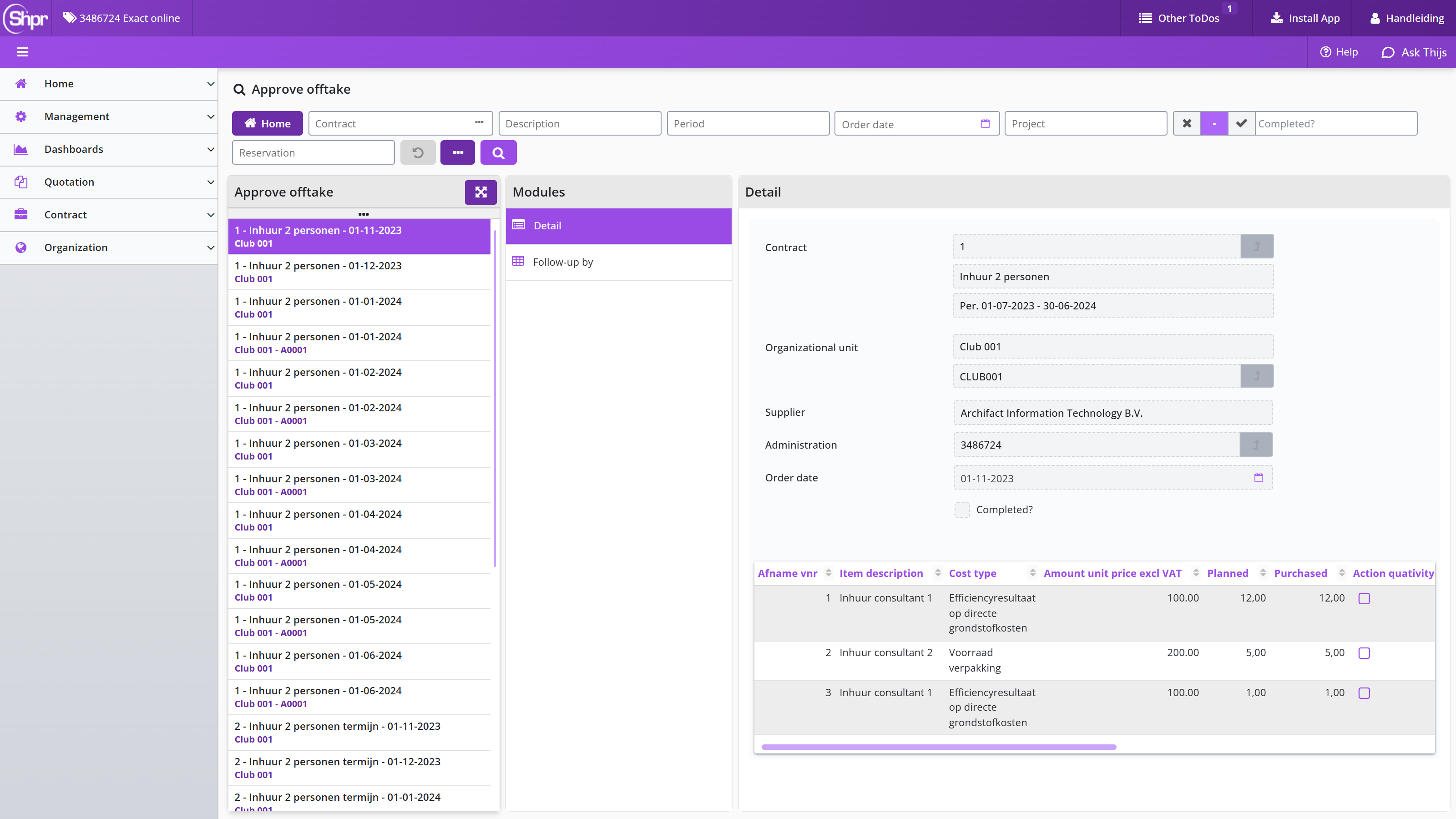
Task: Click the Install App button
Action: tap(1304, 18)
